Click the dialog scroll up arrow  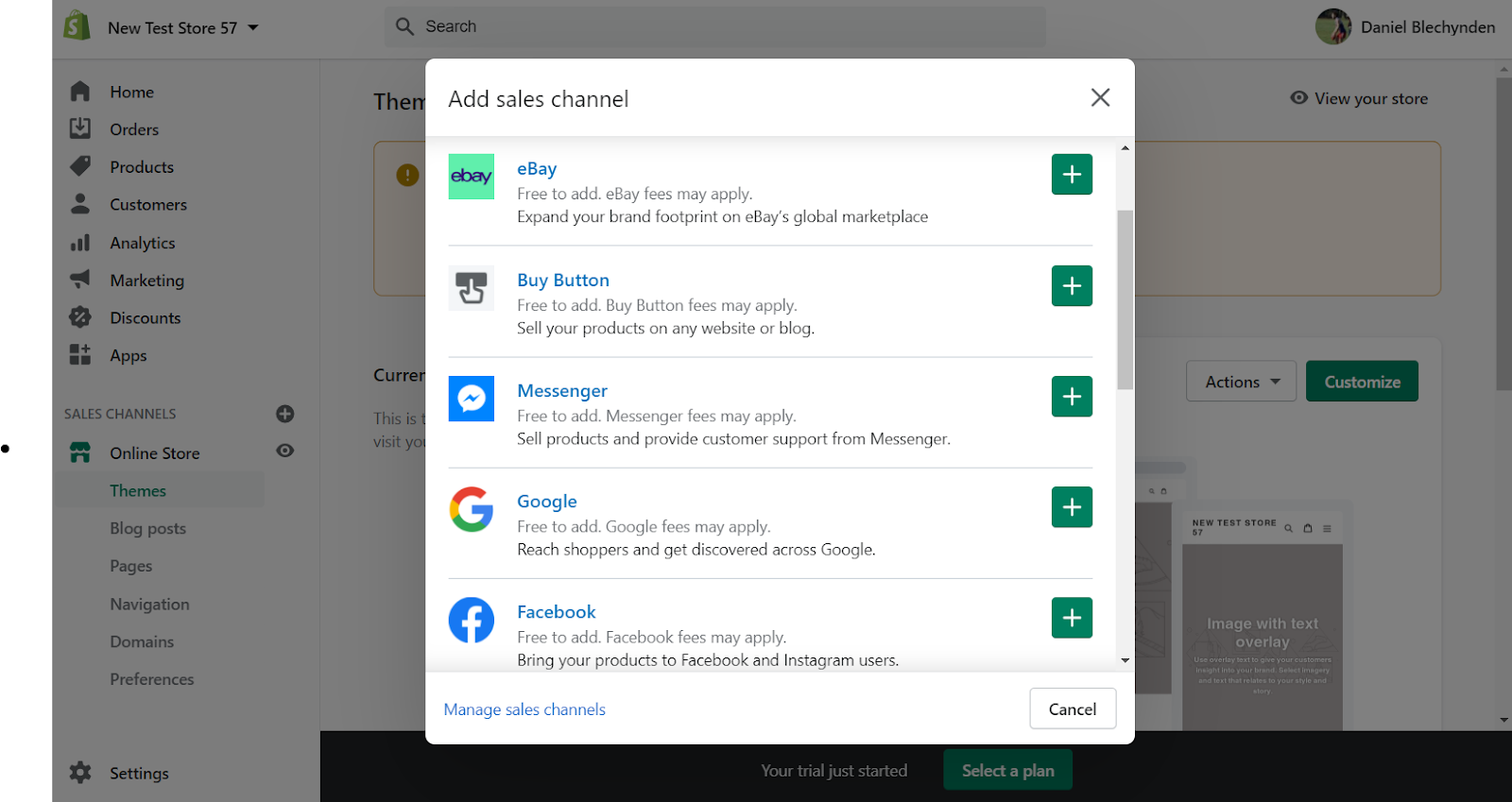(1125, 148)
